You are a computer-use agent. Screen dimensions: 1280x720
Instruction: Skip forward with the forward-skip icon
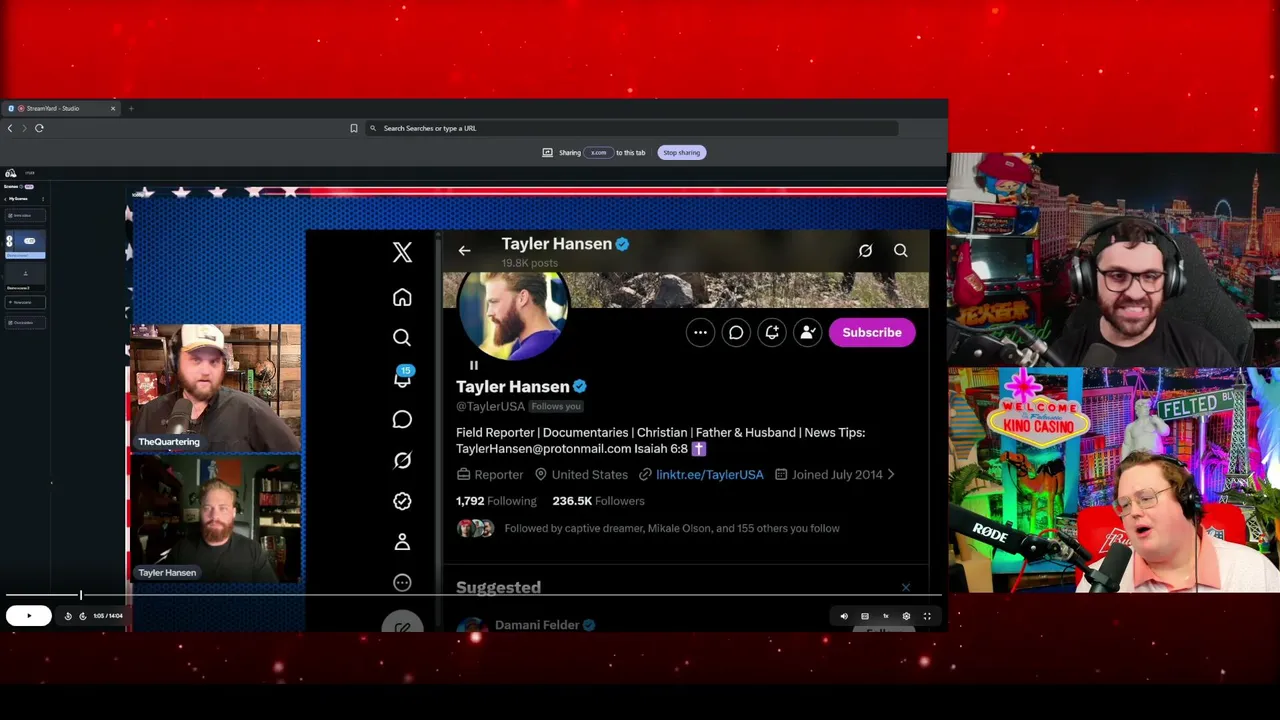83,616
